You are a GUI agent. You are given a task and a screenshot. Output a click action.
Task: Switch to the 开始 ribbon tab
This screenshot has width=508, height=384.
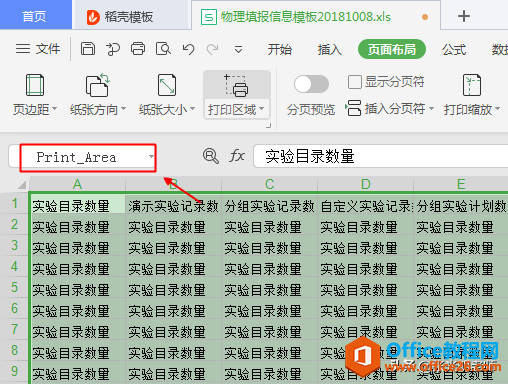pyautogui.click(x=280, y=50)
